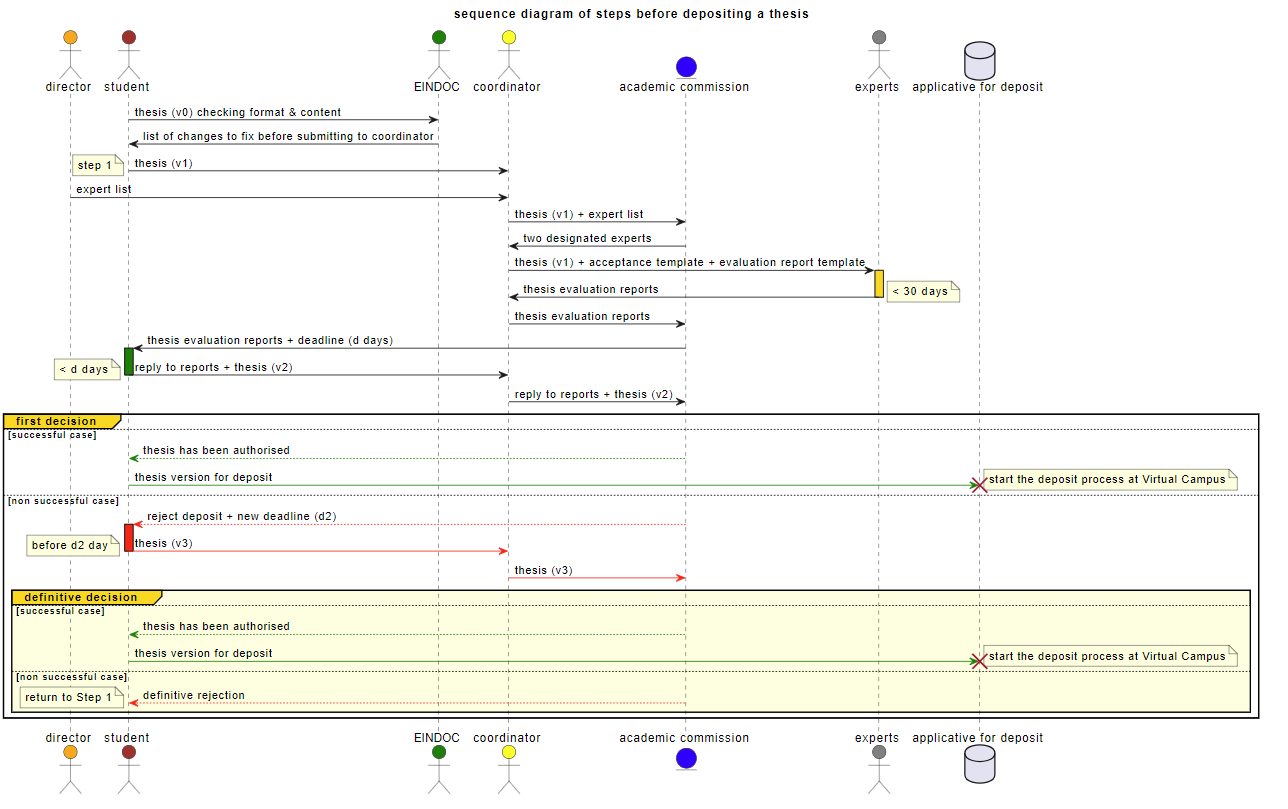This screenshot has height=809, width=1288.
Task: Click the red X destroy marker in first decision
Action: 980,485
